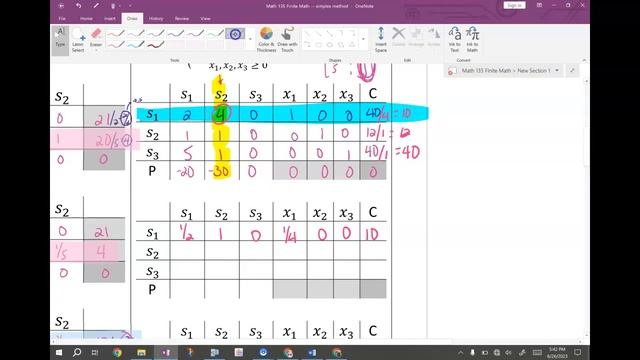The height and width of the screenshot is (360, 640).
Task: Click the Back arrow in title bar
Action: 61,6
